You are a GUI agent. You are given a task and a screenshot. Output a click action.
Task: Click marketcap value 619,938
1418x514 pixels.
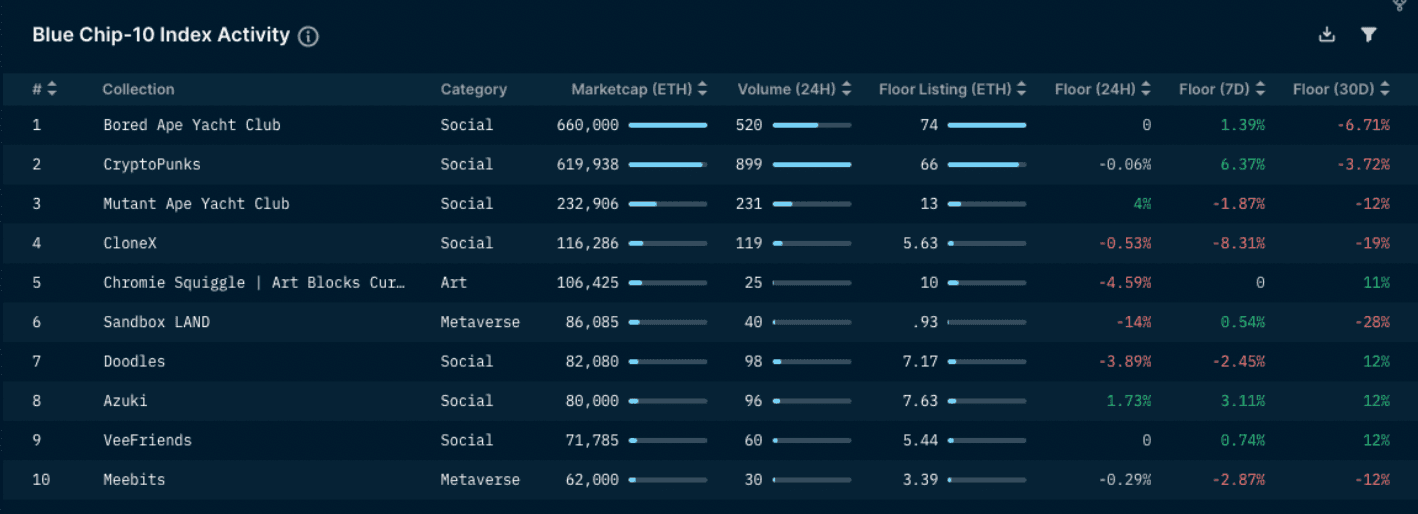click(x=588, y=164)
